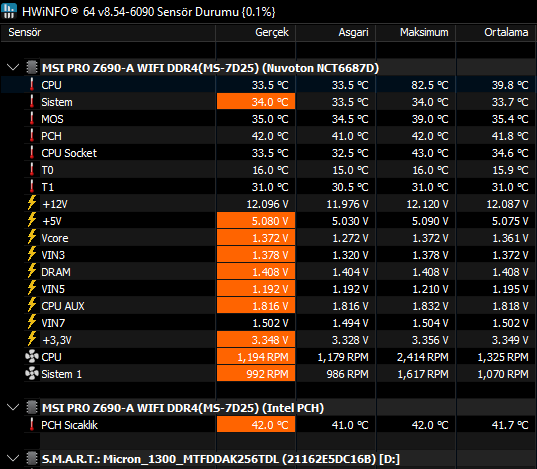Image resolution: width=537 pixels, height=469 pixels.
Task: Click the Maksimum column header
Action: (415, 33)
